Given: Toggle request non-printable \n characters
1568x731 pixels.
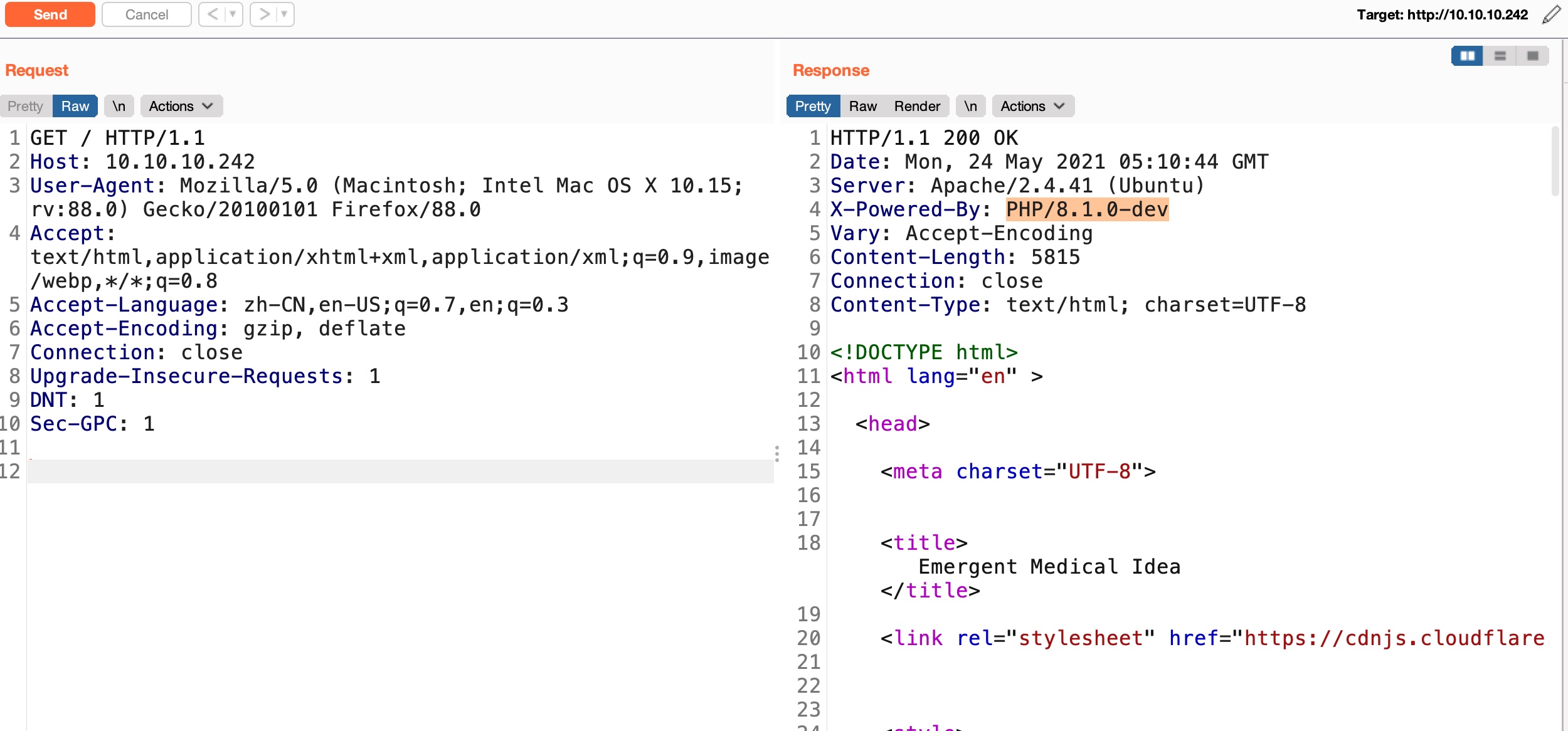Looking at the screenshot, I should 119,107.
